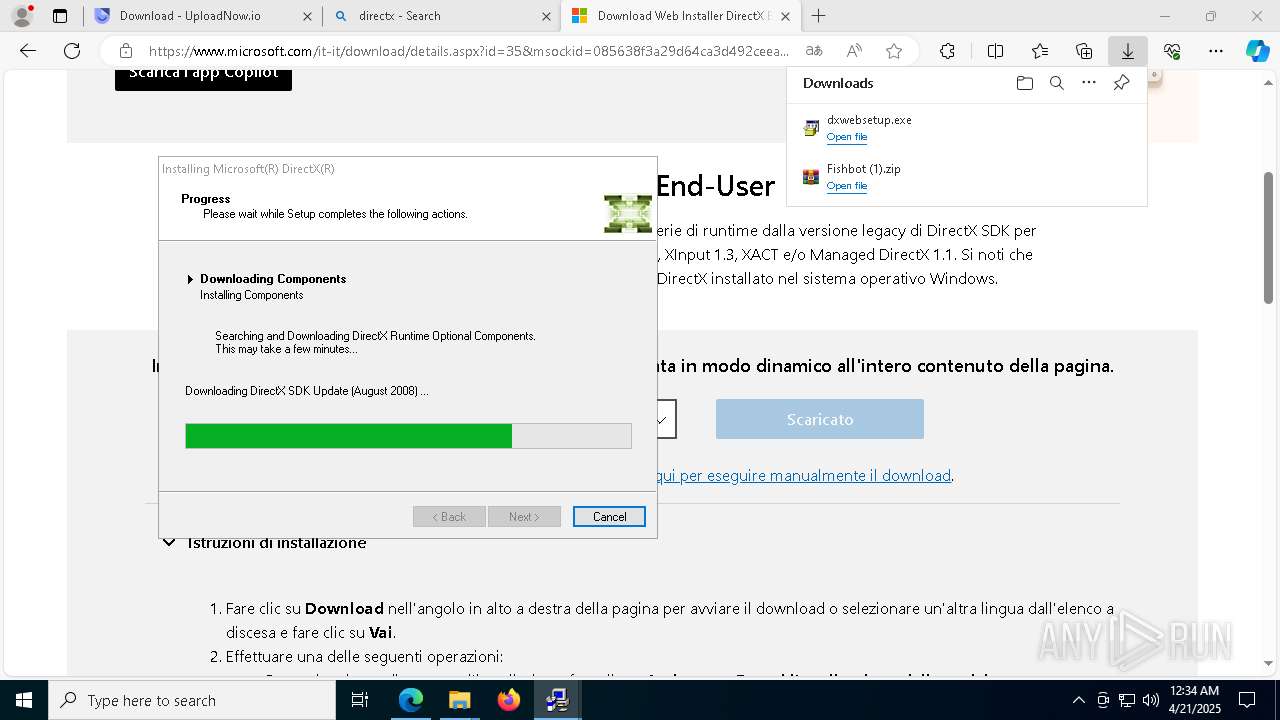Screen dimensions: 1280x720
Task: Click the Downloads panel title
Action: 838,83
